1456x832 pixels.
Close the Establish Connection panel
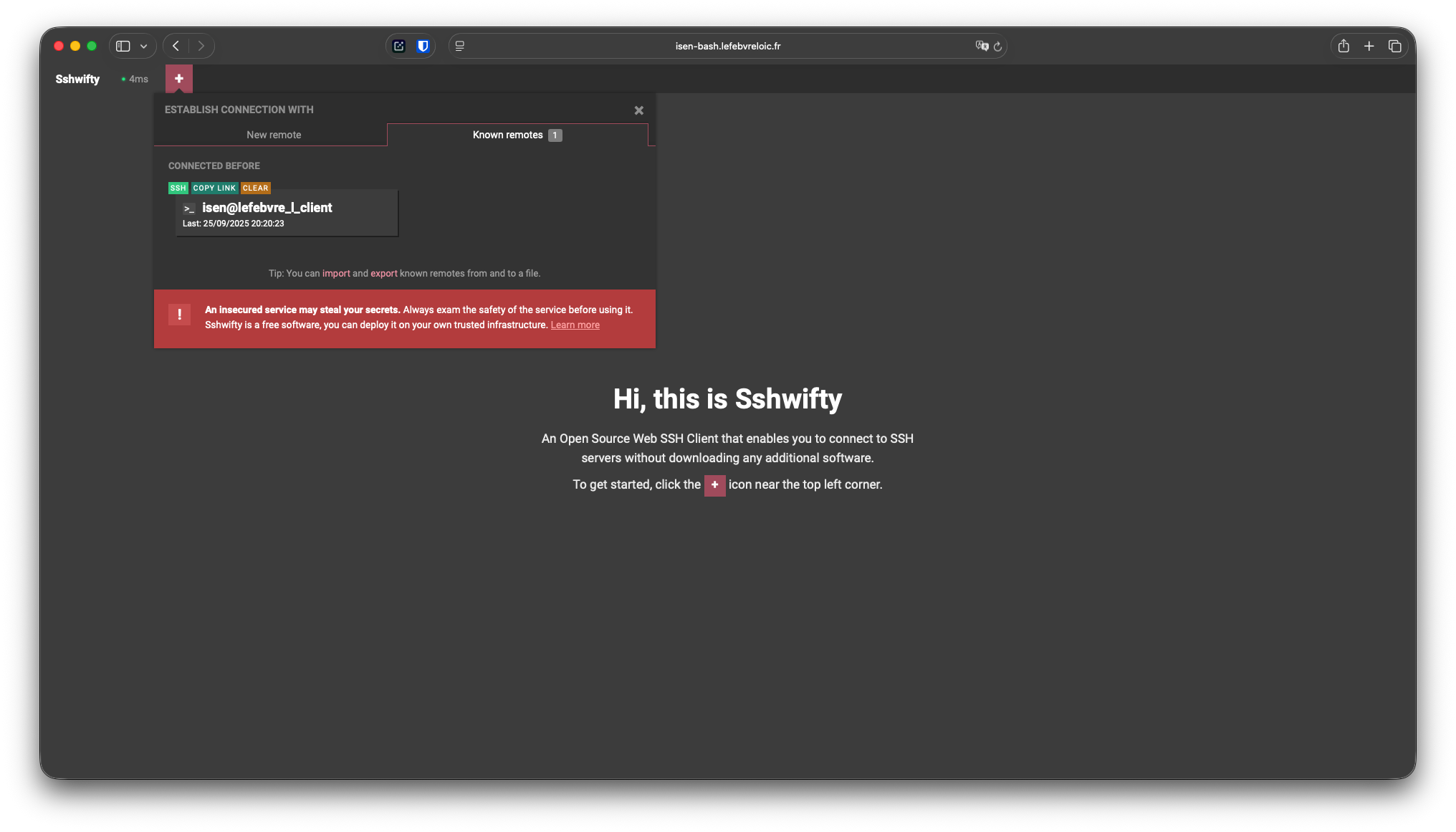pyautogui.click(x=638, y=110)
